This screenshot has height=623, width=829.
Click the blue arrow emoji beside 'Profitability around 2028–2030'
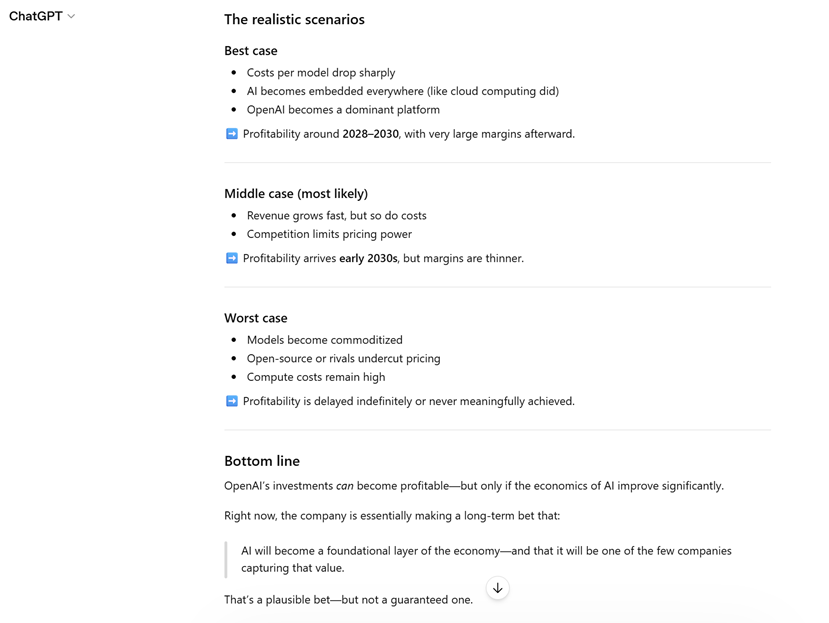pos(231,134)
